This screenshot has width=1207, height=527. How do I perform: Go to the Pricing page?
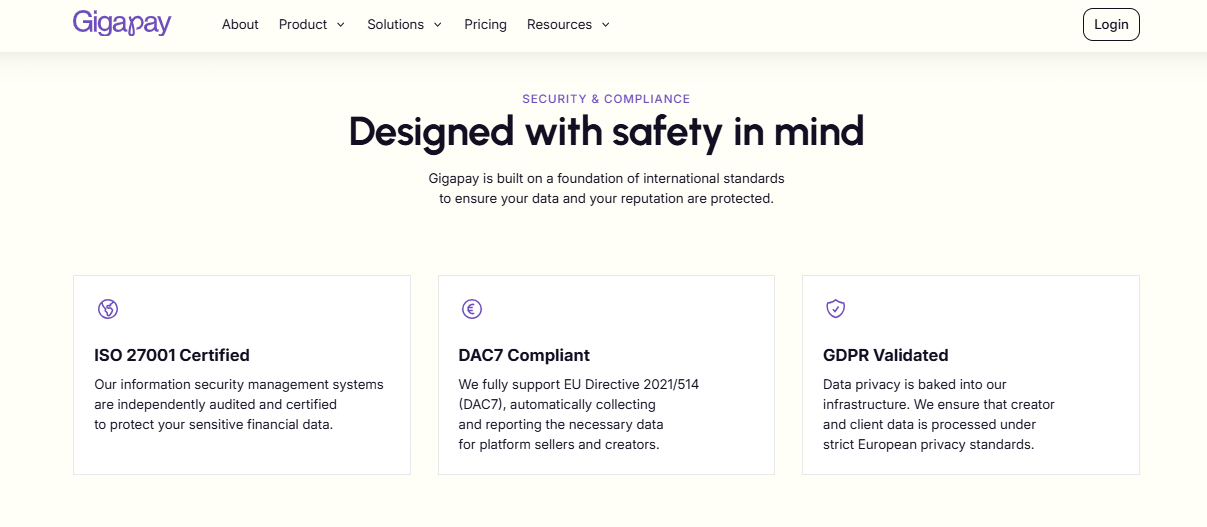(x=485, y=24)
